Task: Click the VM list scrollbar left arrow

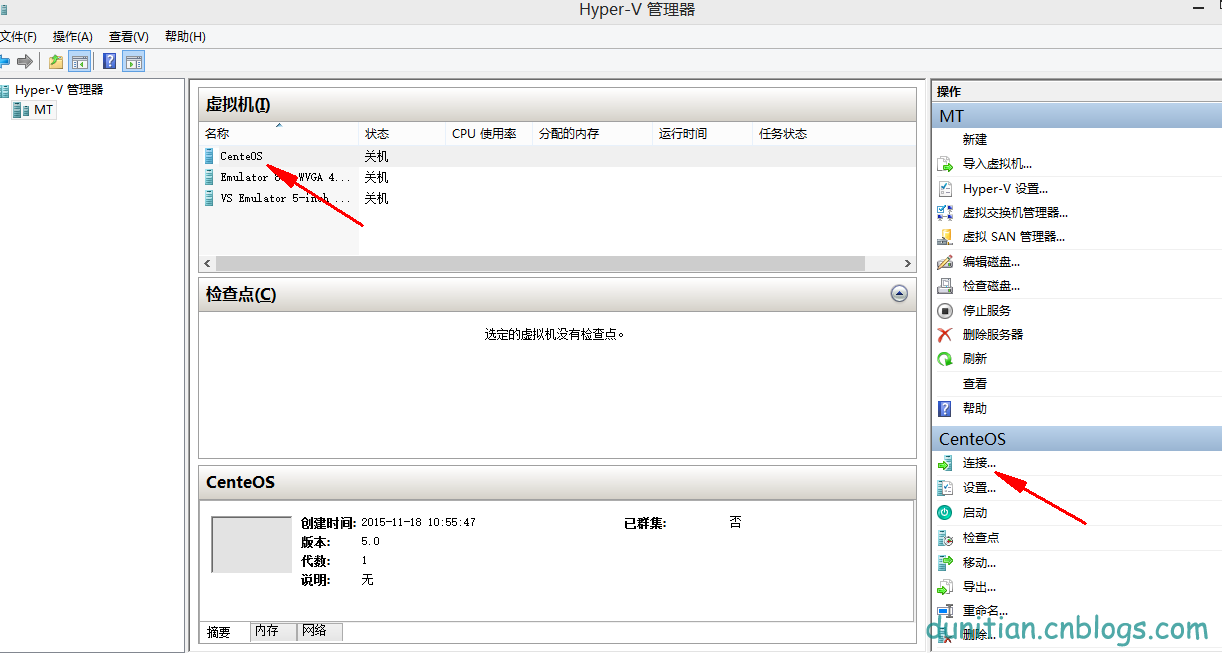Action: click(x=207, y=264)
